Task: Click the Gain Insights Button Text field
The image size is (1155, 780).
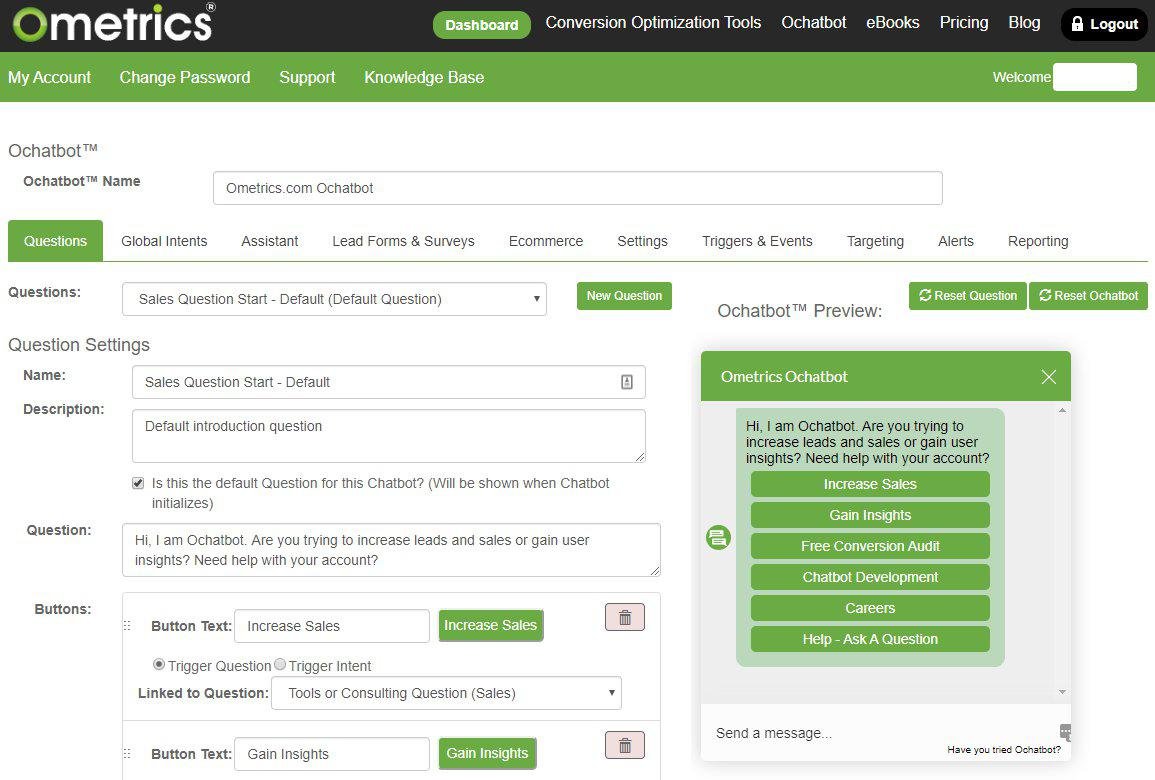Action: [x=331, y=754]
